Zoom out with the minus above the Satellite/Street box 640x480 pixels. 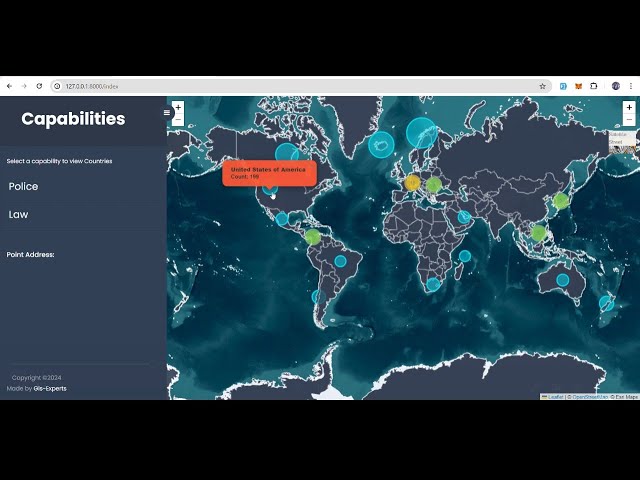[629, 120]
